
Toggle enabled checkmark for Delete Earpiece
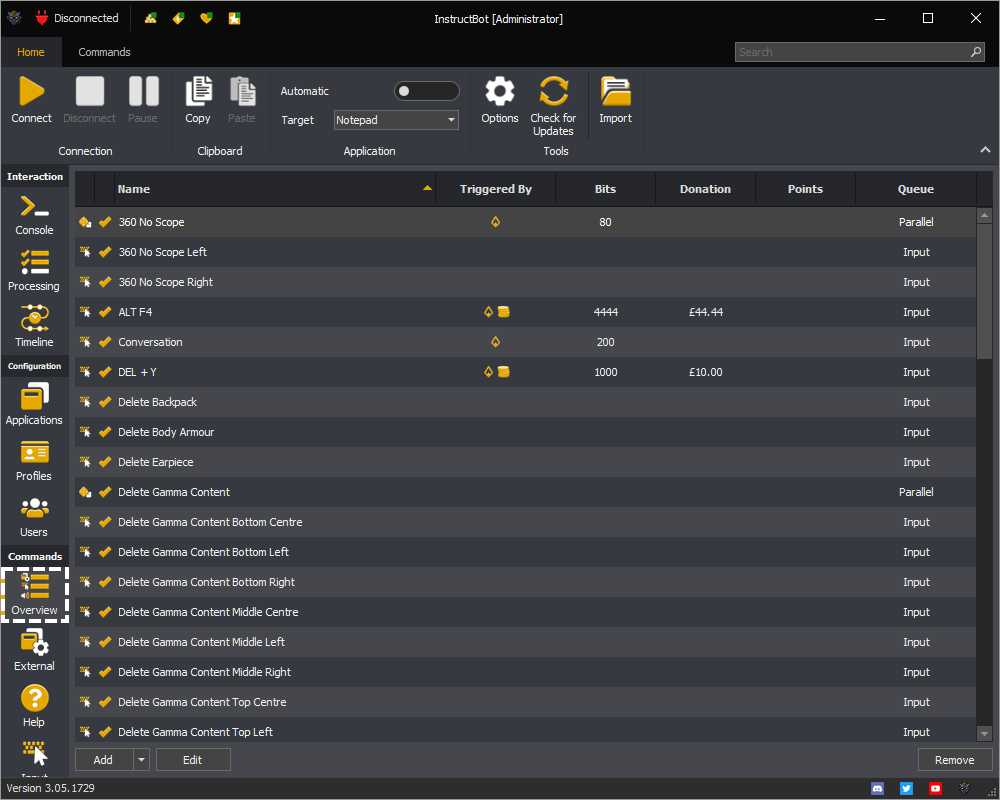(105, 462)
